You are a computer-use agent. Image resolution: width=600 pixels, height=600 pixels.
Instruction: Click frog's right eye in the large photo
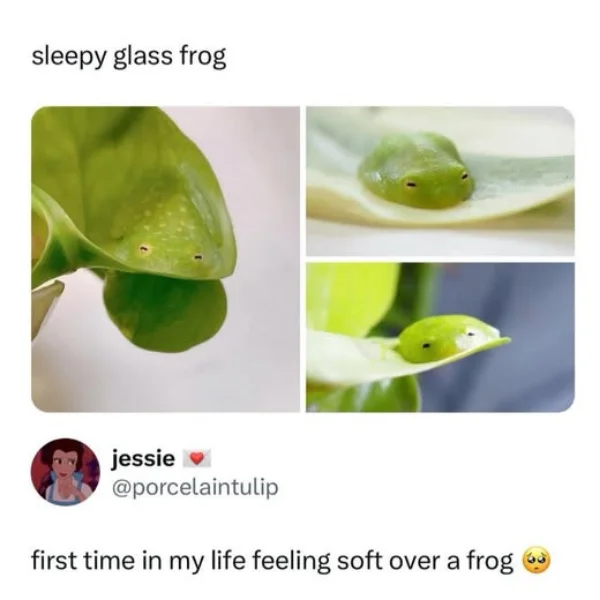pyautogui.click(x=198, y=257)
